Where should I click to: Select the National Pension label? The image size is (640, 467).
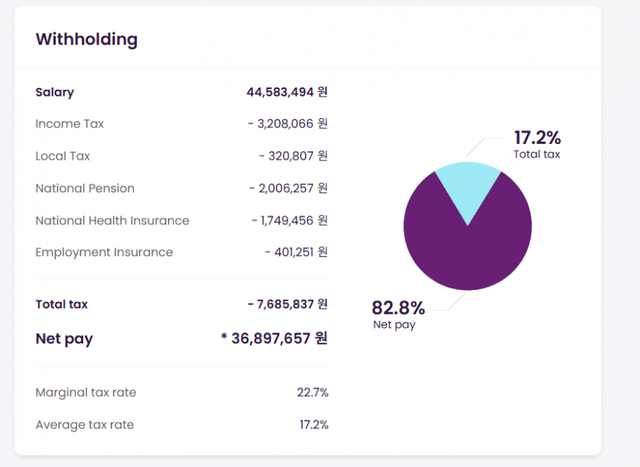click(84, 188)
